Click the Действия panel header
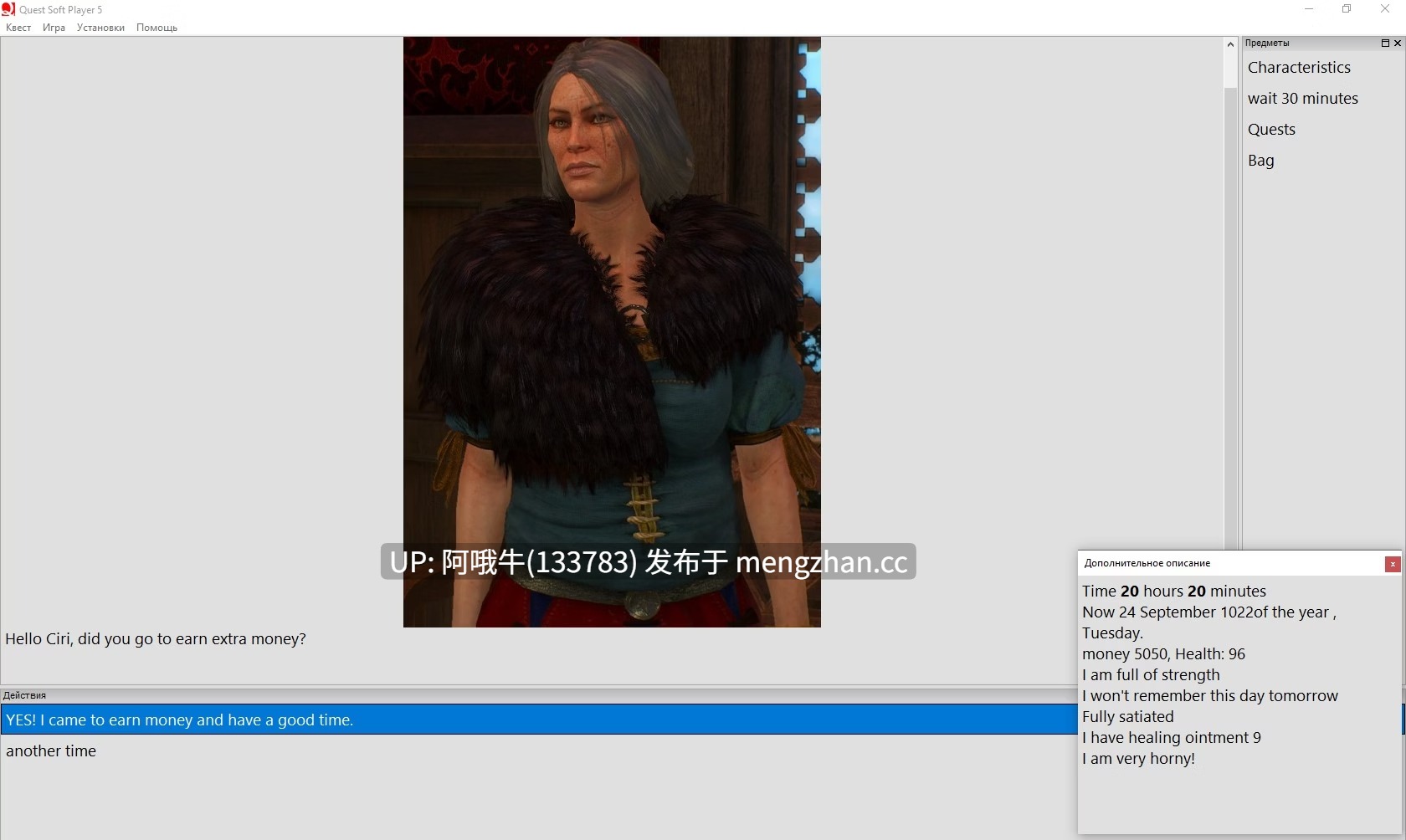The height and width of the screenshot is (840, 1406). pyautogui.click(x=539, y=695)
